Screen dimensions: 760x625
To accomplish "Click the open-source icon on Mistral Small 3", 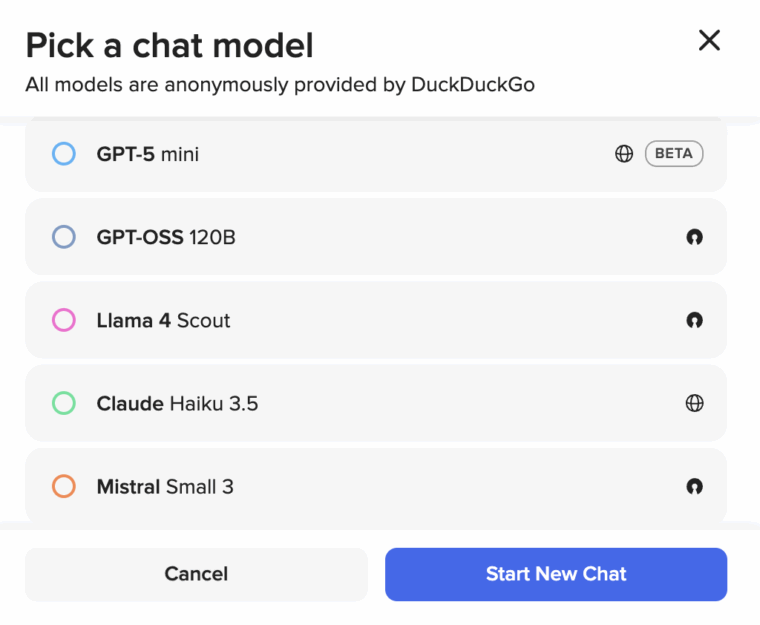I will pyautogui.click(x=694, y=486).
